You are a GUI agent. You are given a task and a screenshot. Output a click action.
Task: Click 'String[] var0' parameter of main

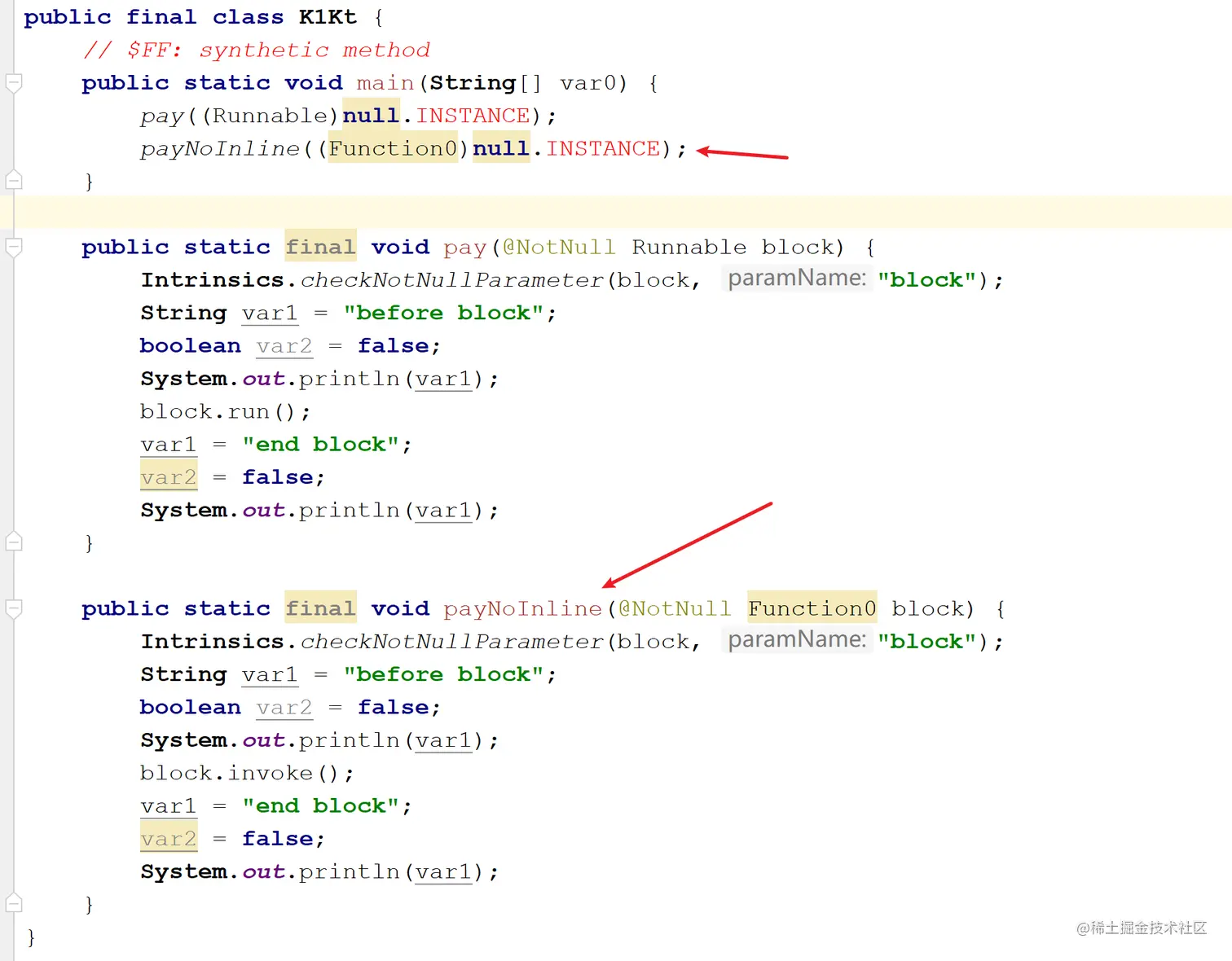coord(528,83)
